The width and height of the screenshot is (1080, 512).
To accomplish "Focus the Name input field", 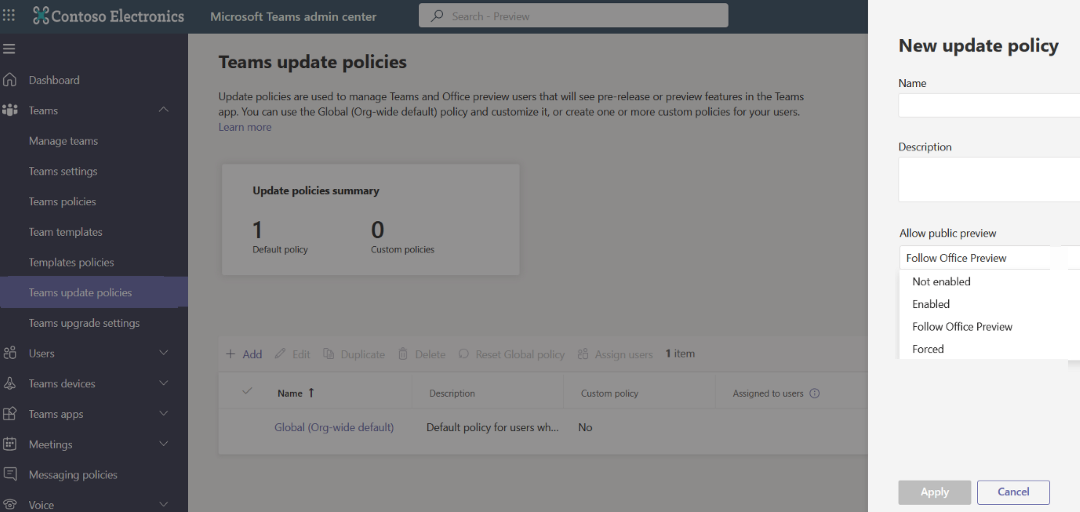I will 989,106.
